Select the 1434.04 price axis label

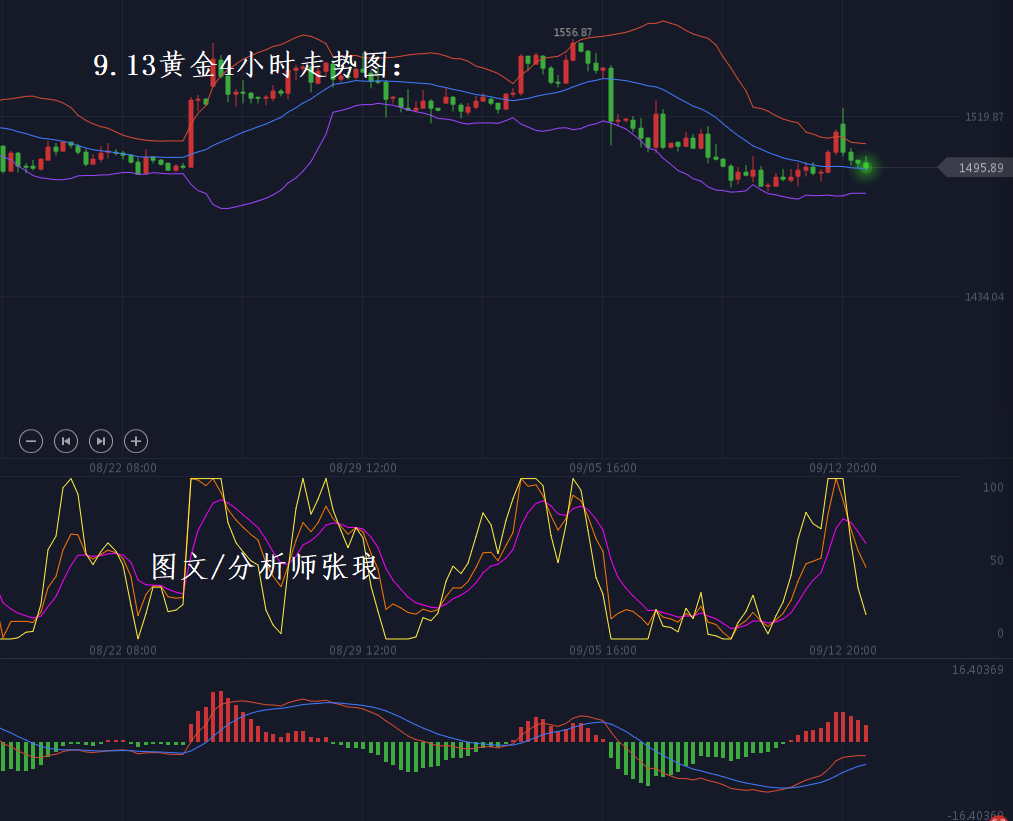[x=984, y=297]
